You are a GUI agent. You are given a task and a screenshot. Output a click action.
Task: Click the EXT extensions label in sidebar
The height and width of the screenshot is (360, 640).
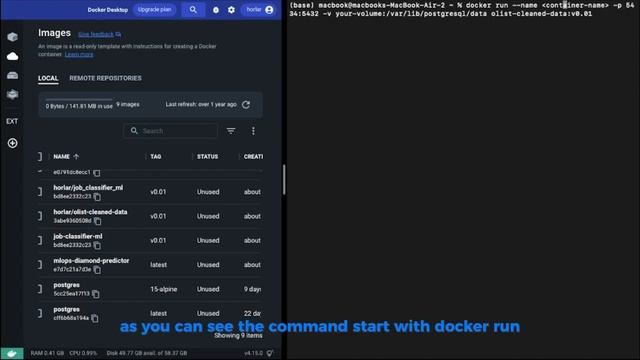[12, 121]
